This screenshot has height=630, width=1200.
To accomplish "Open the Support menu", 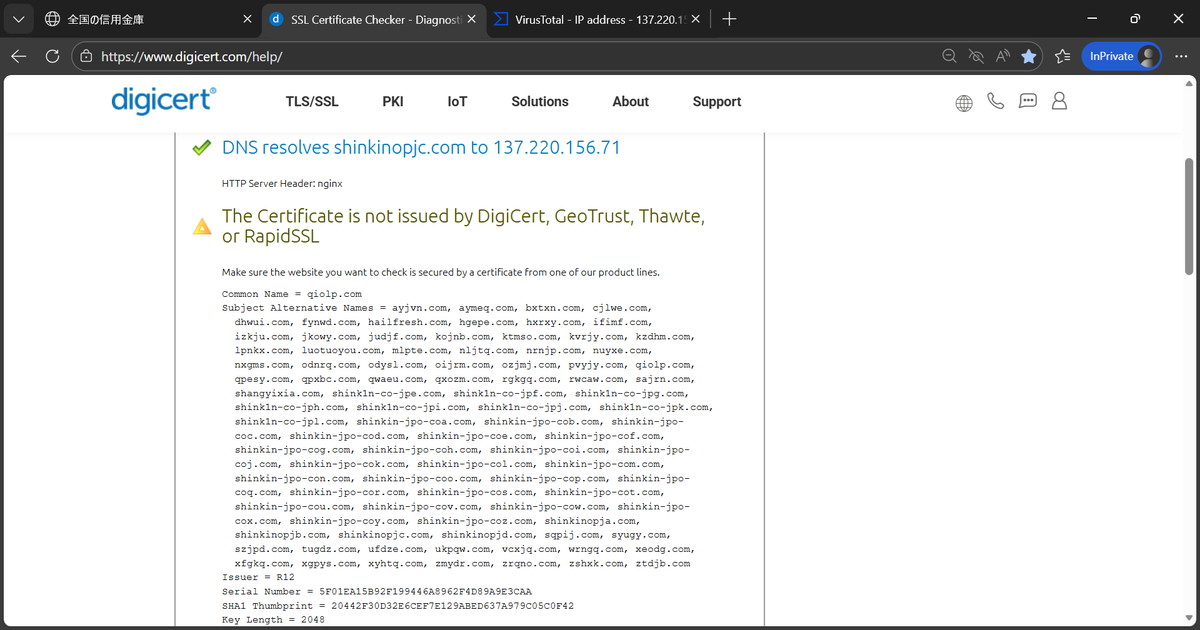I will 717,102.
